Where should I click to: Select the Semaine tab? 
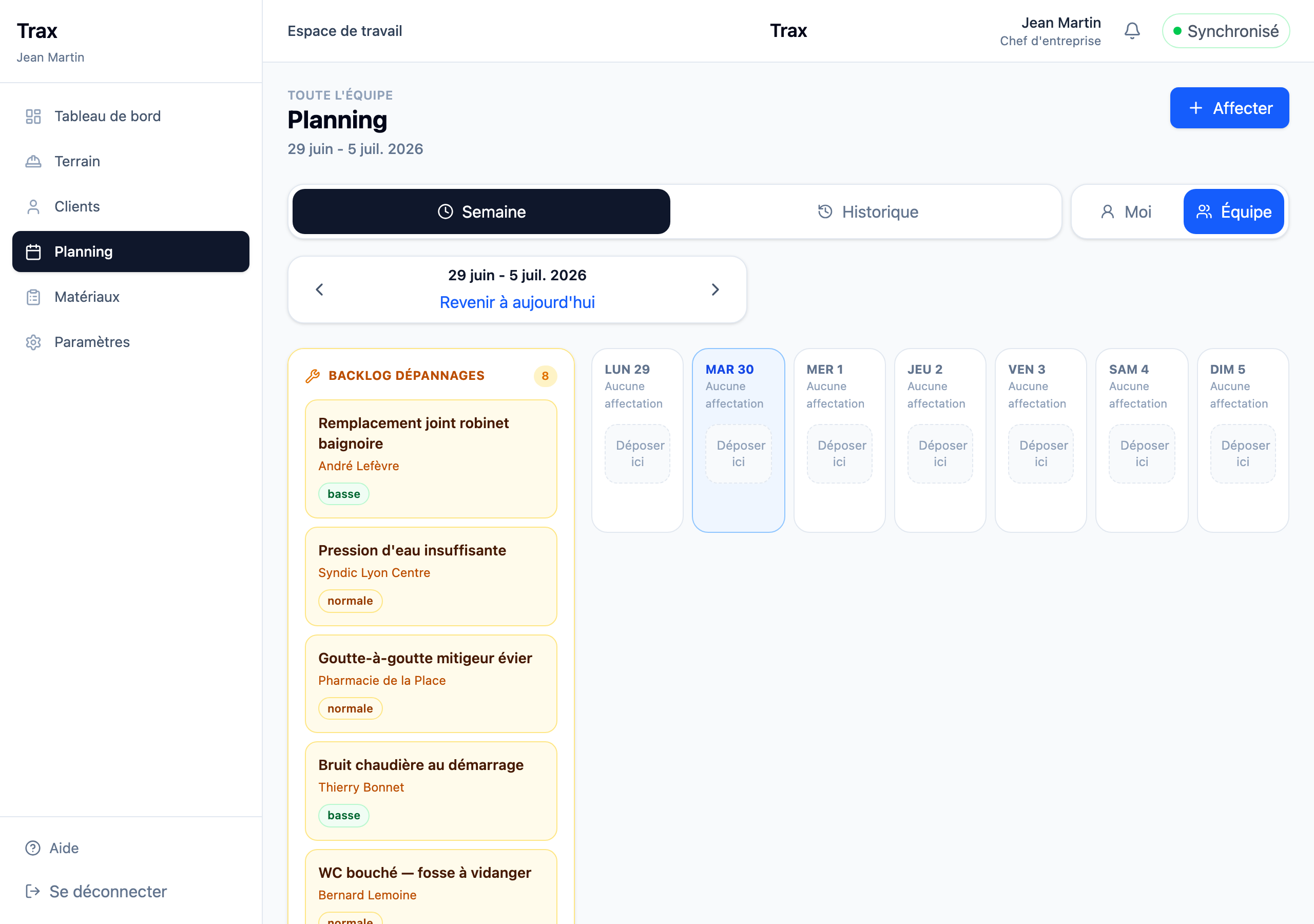pos(481,212)
